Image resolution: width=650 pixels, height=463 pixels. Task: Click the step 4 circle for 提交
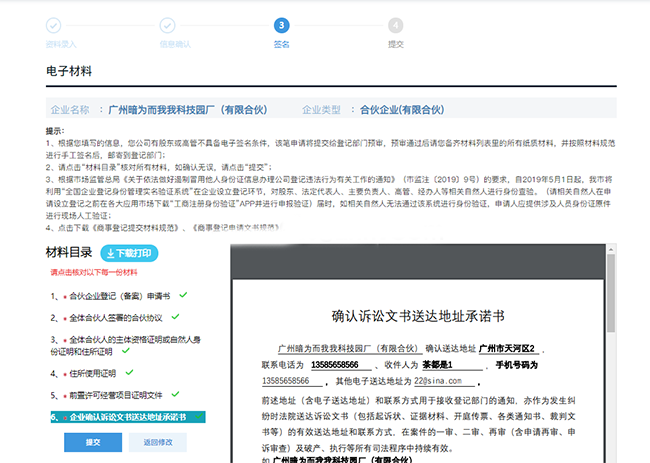coord(395,25)
